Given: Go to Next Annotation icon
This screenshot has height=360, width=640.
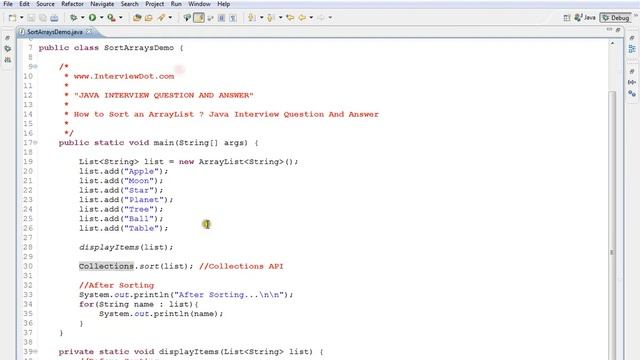Looking at the screenshot, I should click(252, 18).
